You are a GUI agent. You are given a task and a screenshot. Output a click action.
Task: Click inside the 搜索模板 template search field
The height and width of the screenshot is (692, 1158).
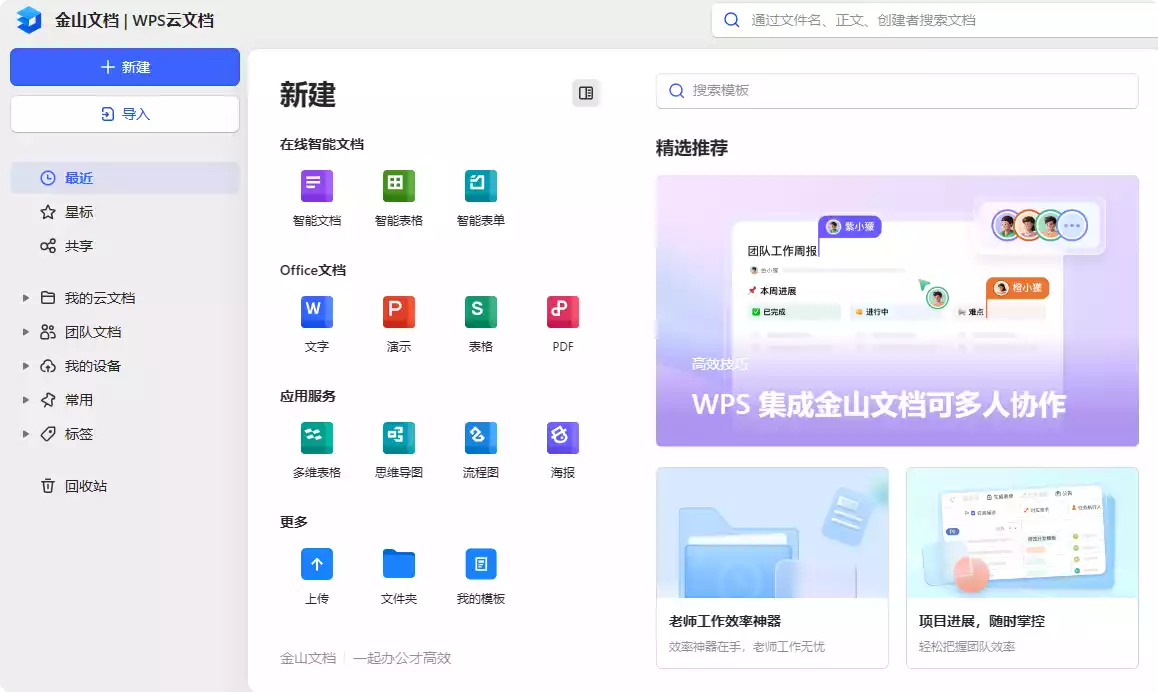[897, 90]
